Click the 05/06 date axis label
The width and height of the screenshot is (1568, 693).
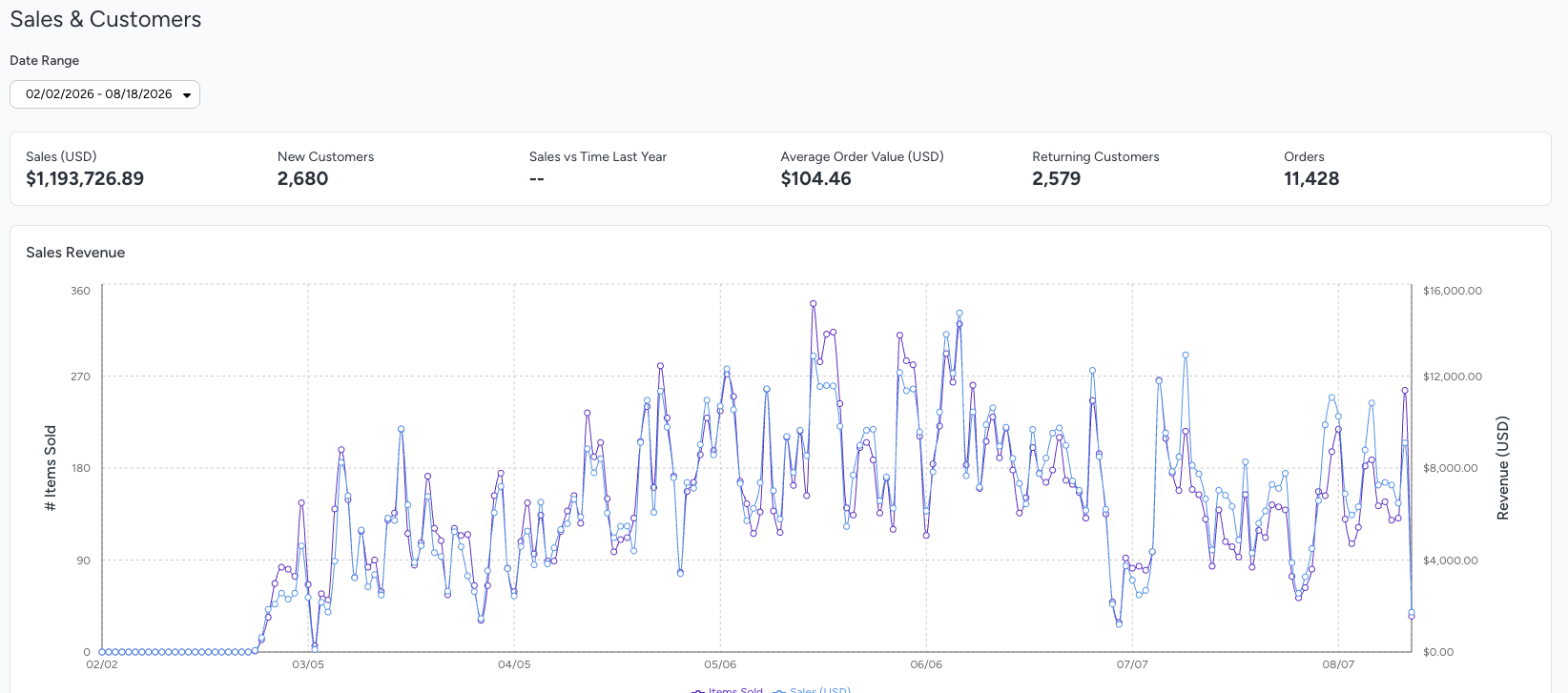(x=720, y=664)
